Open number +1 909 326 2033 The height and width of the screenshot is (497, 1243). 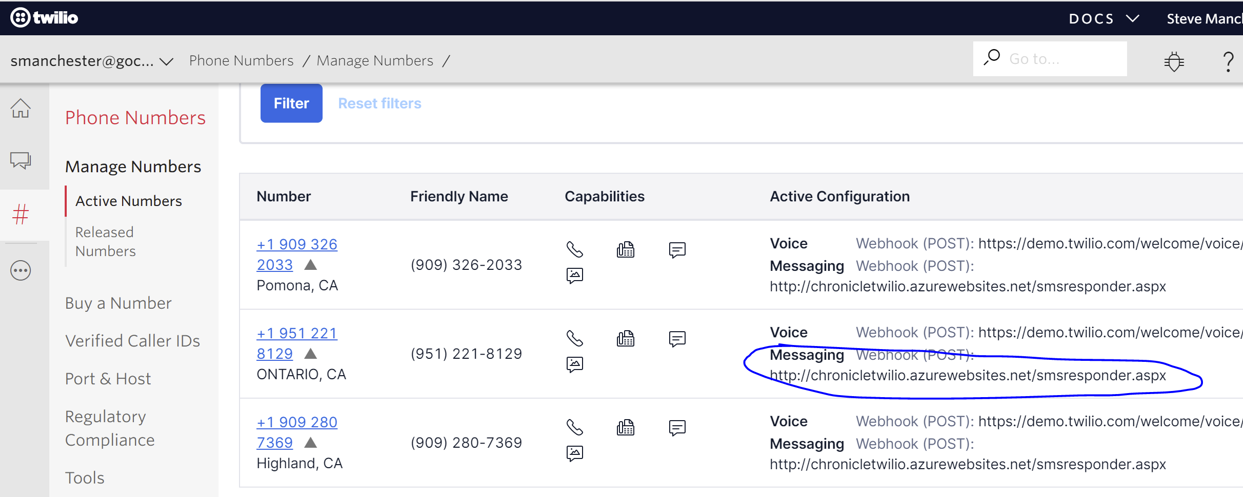(x=297, y=254)
